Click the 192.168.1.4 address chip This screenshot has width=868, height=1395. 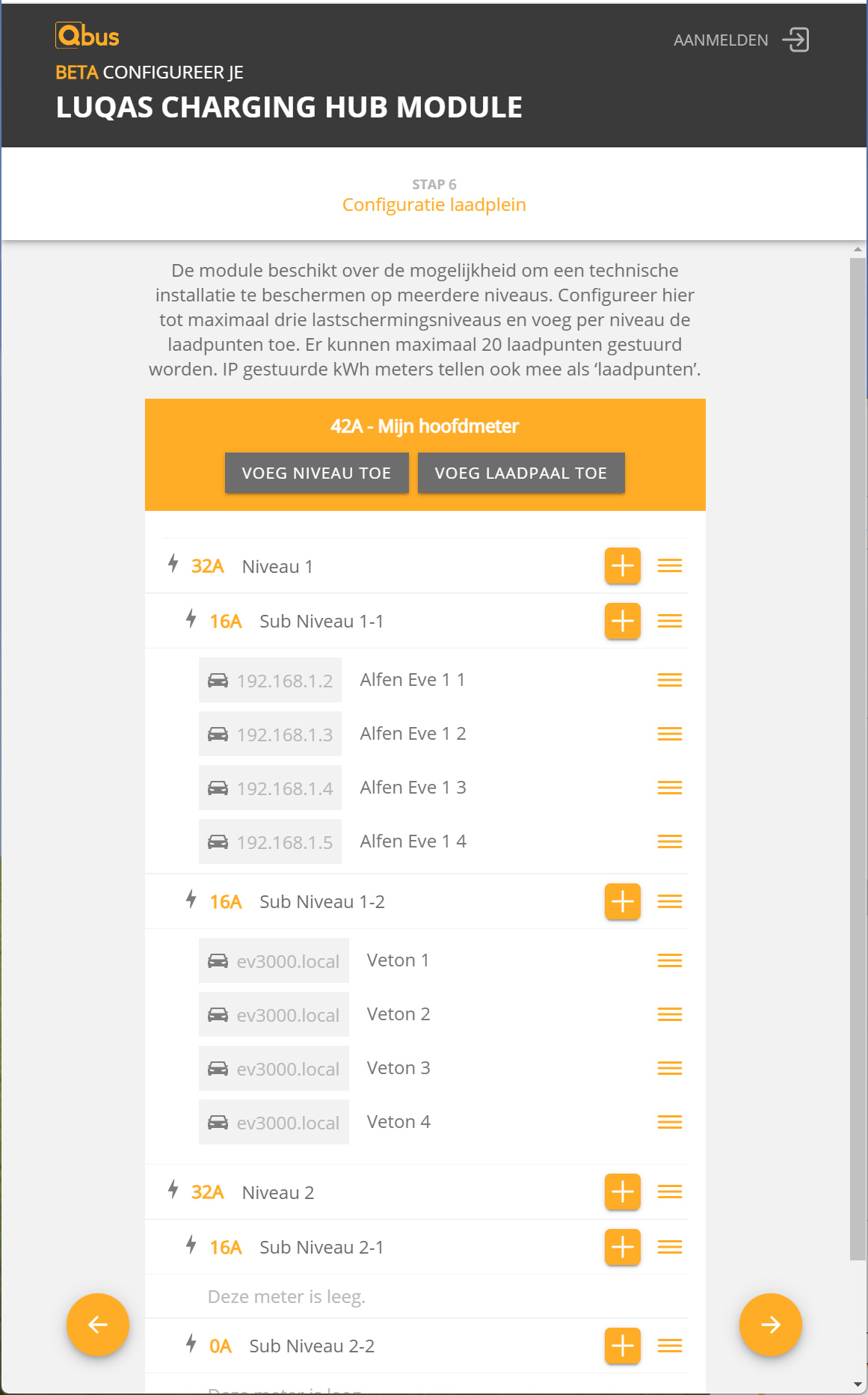270,788
